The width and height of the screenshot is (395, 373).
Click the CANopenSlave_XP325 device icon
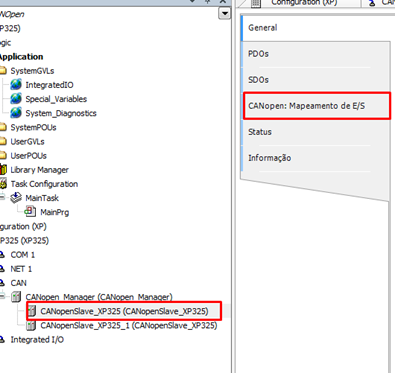(31, 311)
